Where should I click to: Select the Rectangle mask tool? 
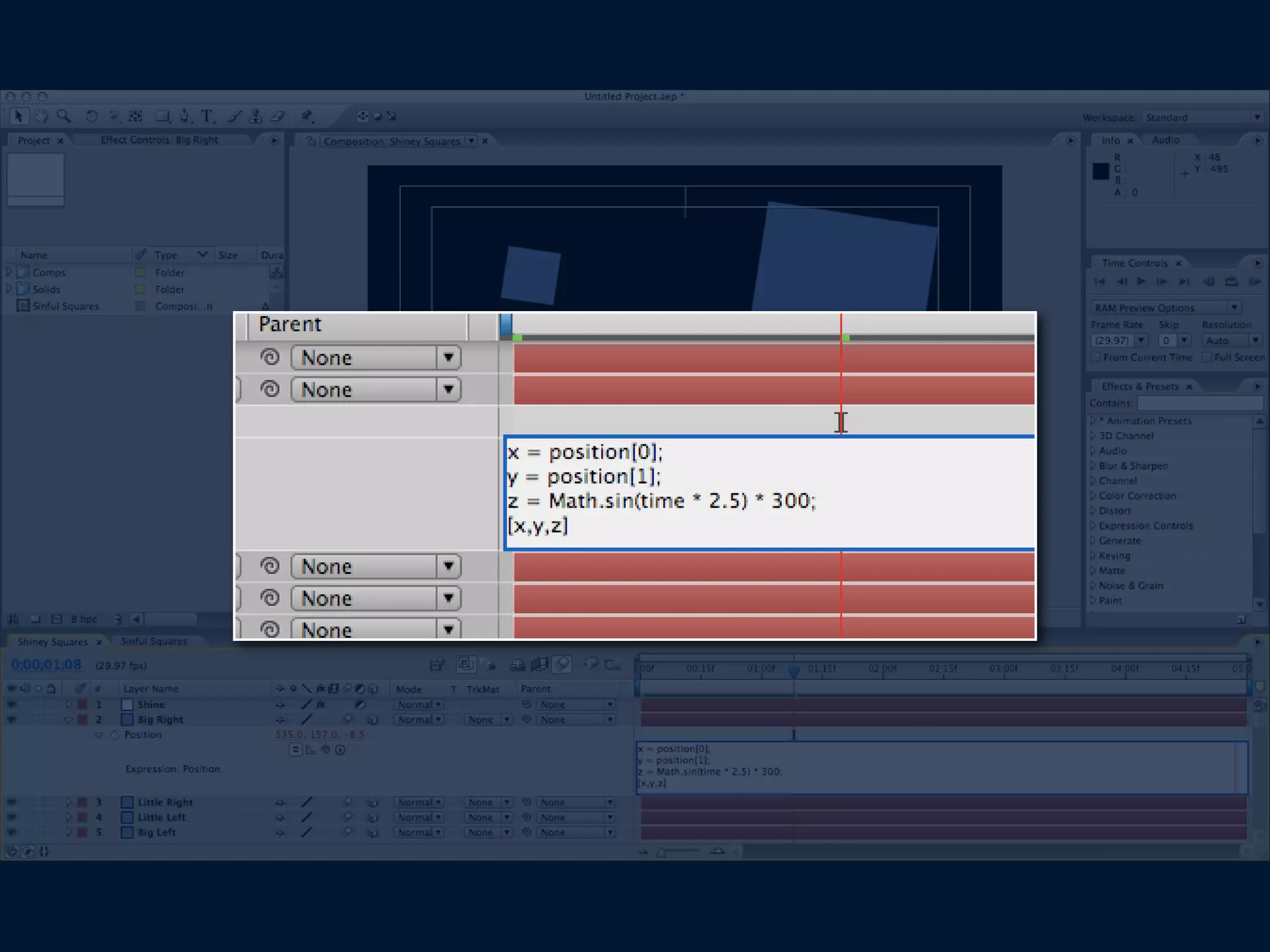[162, 117]
